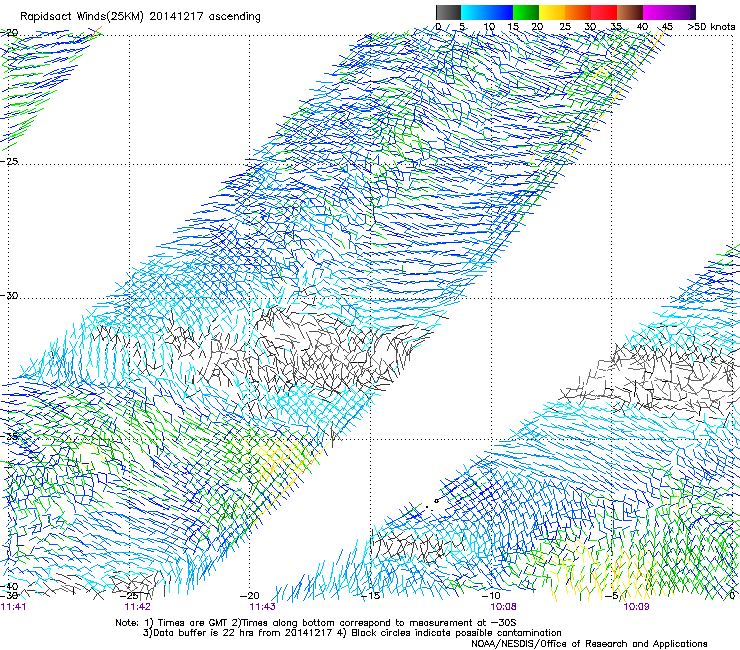
Task: Click the longitude axis label -25 at bottom
Action: point(129,596)
